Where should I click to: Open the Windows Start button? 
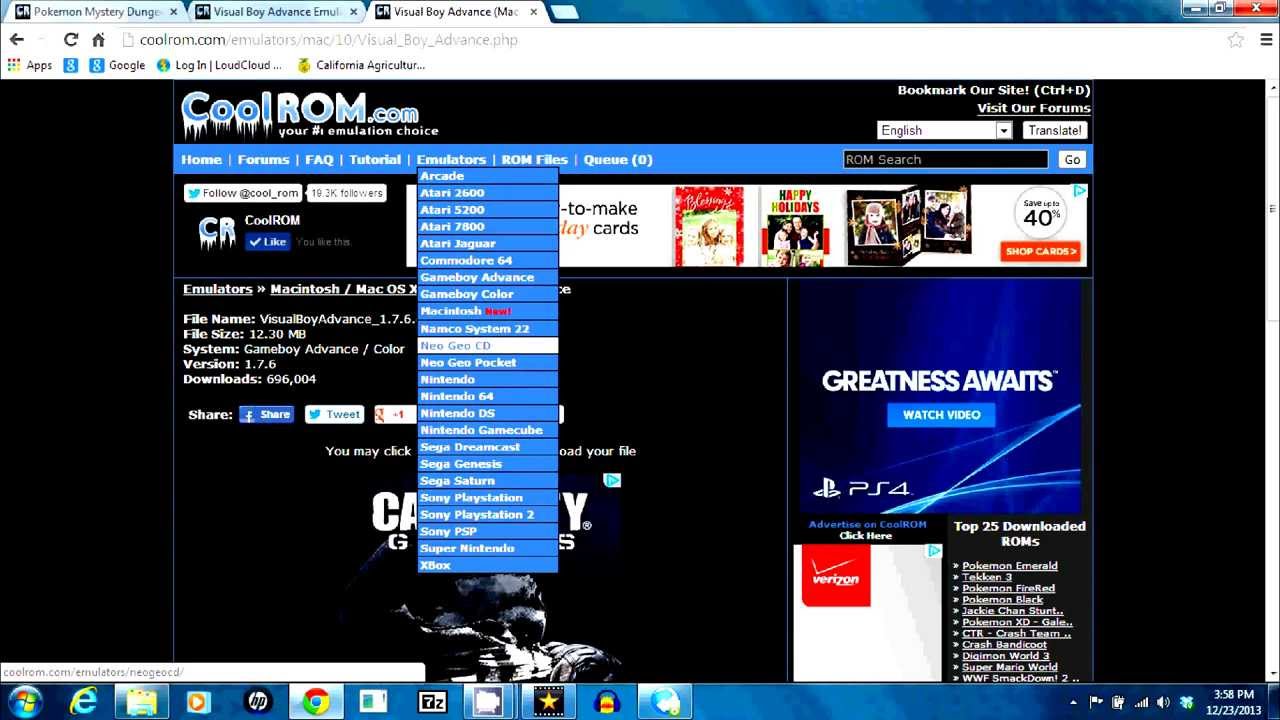point(26,702)
